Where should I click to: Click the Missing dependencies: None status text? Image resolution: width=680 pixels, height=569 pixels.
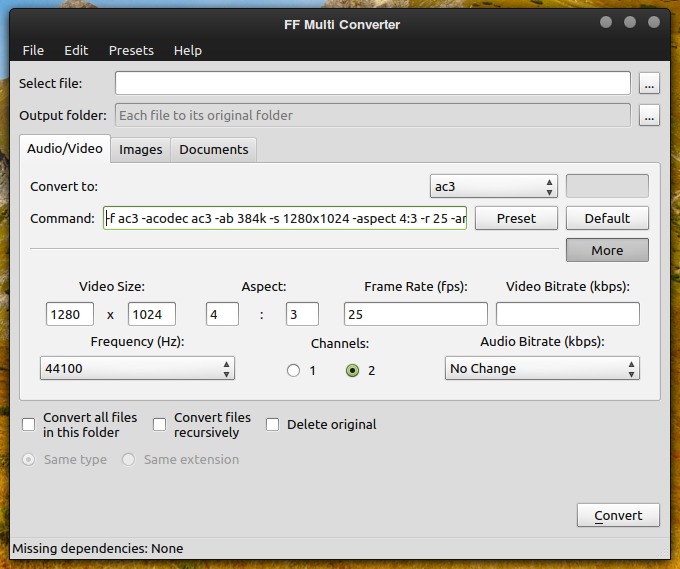click(x=98, y=549)
